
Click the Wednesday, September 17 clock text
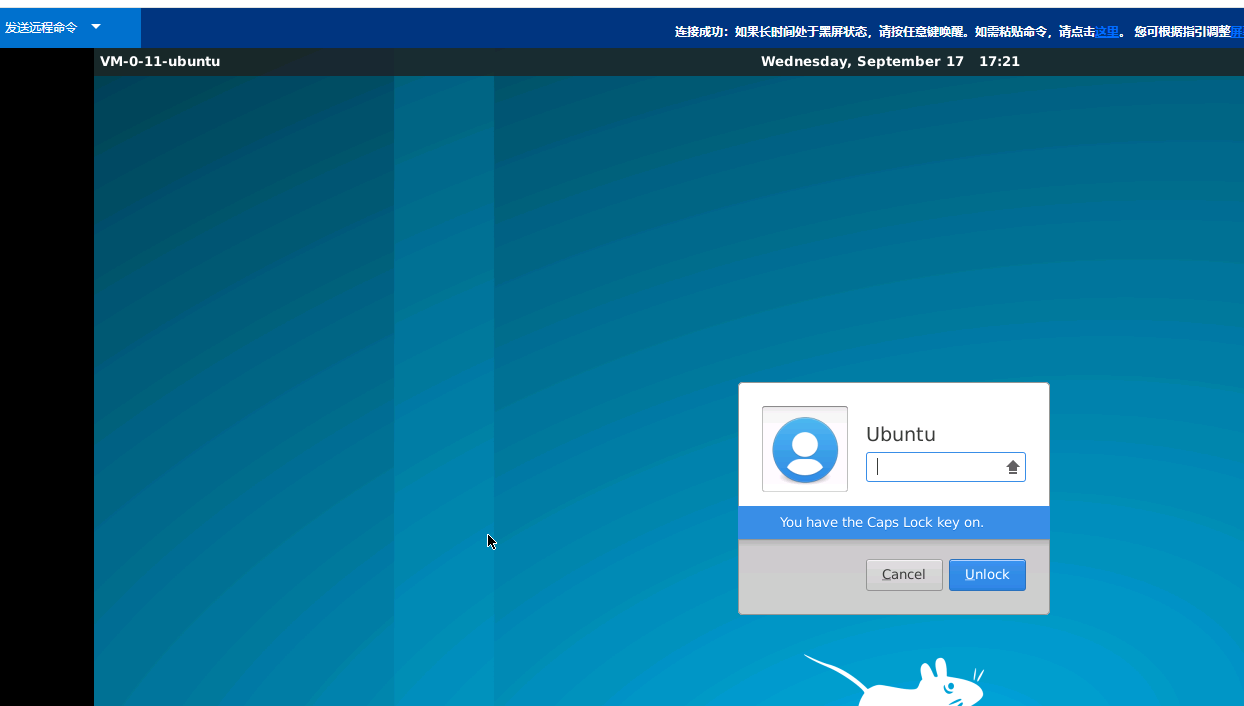coord(890,61)
